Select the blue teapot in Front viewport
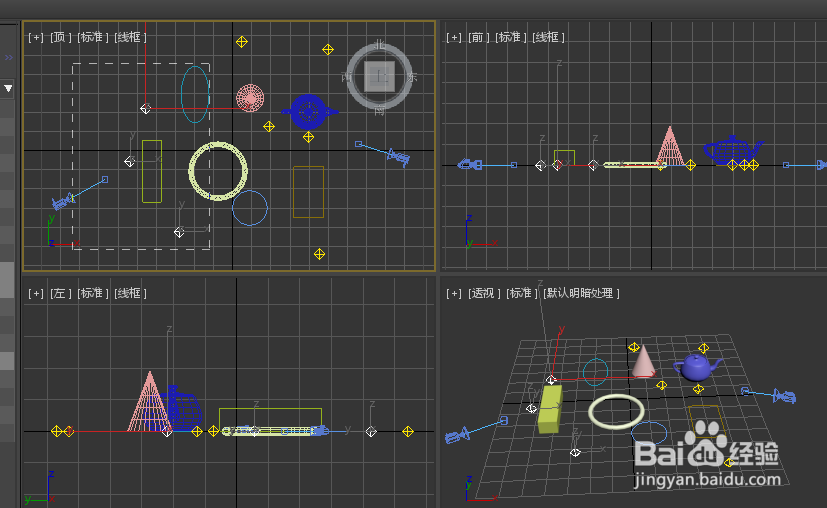The height and width of the screenshot is (508, 827). [733, 150]
